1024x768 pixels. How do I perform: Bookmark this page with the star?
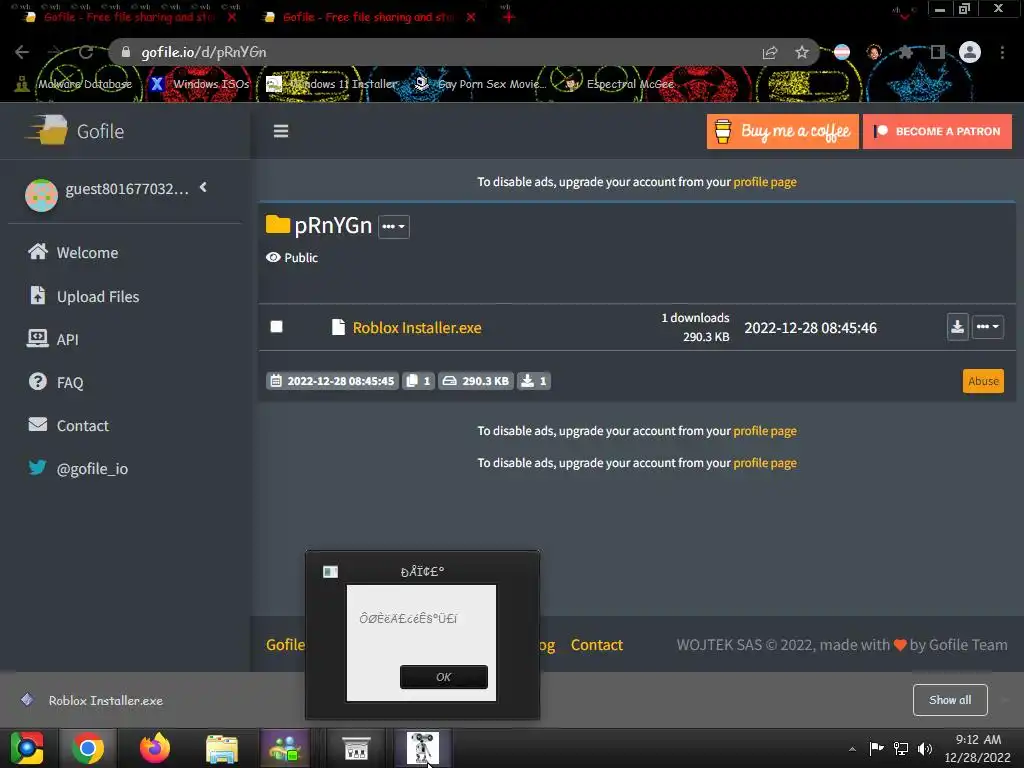pos(802,52)
